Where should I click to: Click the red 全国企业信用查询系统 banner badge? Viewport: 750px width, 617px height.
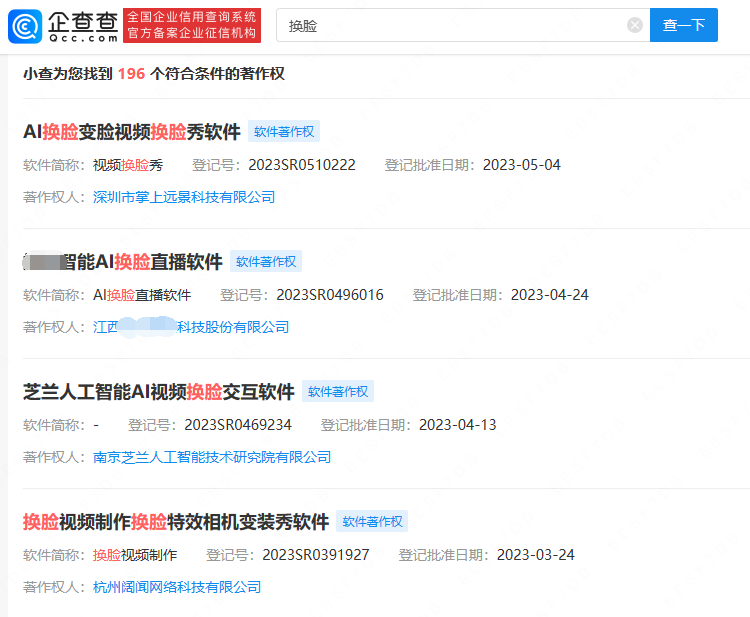[x=192, y=25]
